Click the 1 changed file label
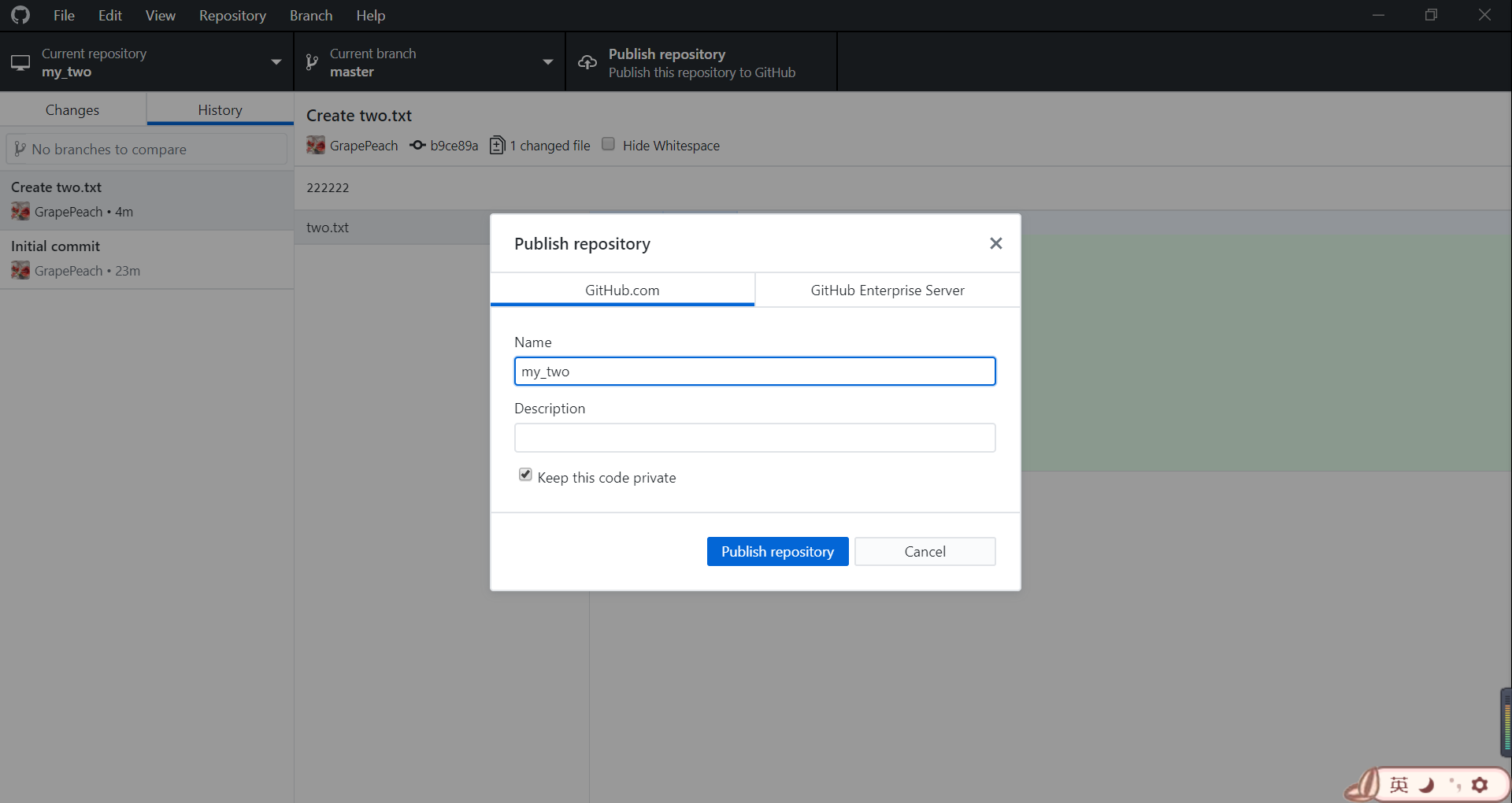The image size is (1512, 803). pyautogui.click(x=550, y=146)
